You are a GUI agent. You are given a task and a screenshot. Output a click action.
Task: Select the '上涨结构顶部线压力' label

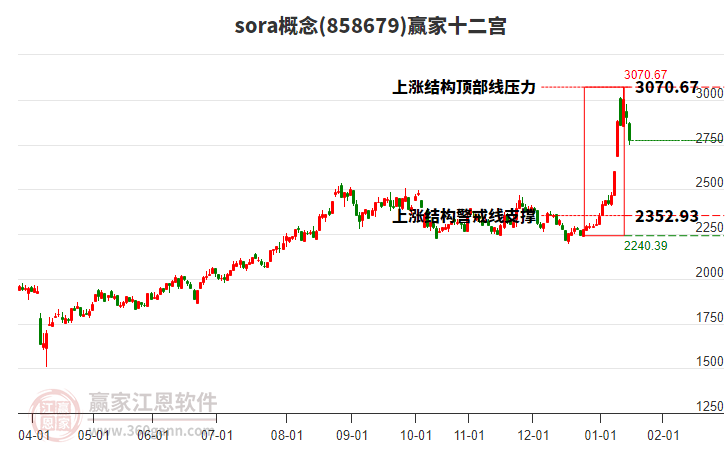point(464,87)
